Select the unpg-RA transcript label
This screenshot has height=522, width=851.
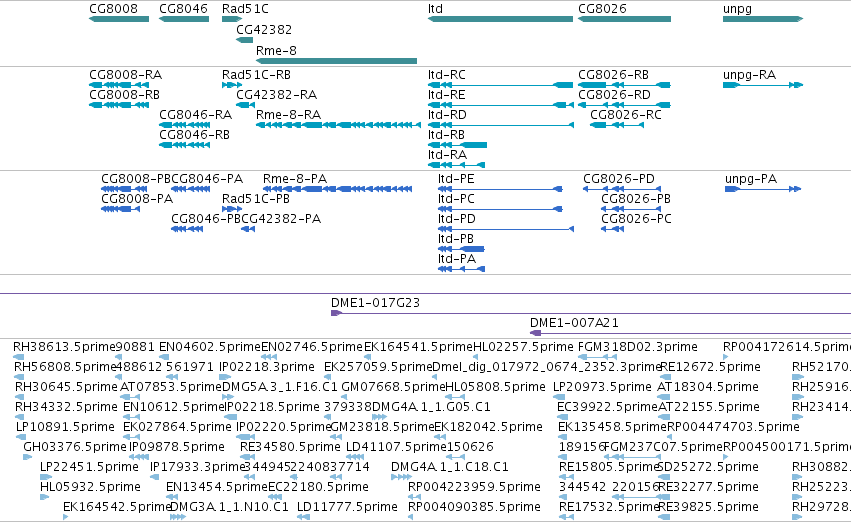[750, 74]
